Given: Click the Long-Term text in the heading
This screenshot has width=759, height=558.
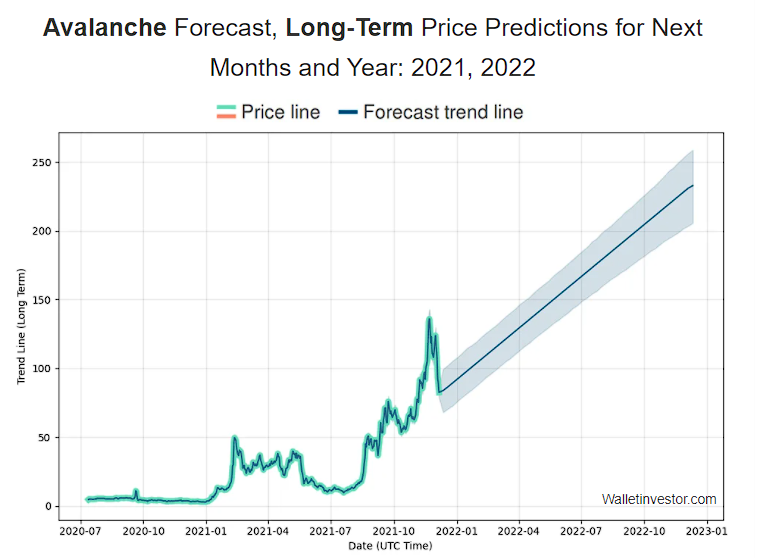Looking at the screenshot, I should point(349,28).
